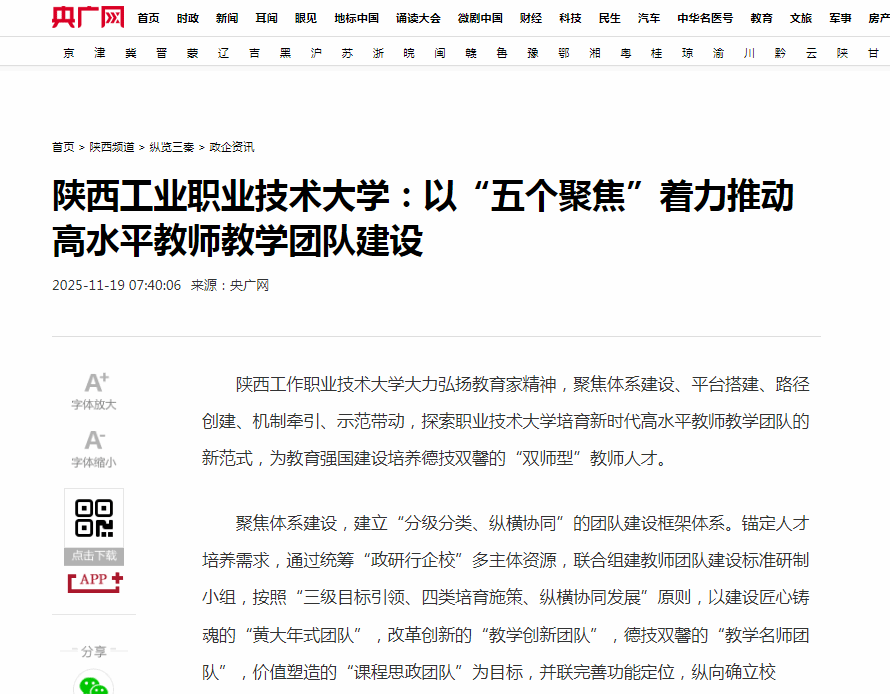Go to 陕西频道 breadcrumb link
The height and width of the screenshot is (694, 890).
click(112, 147)
